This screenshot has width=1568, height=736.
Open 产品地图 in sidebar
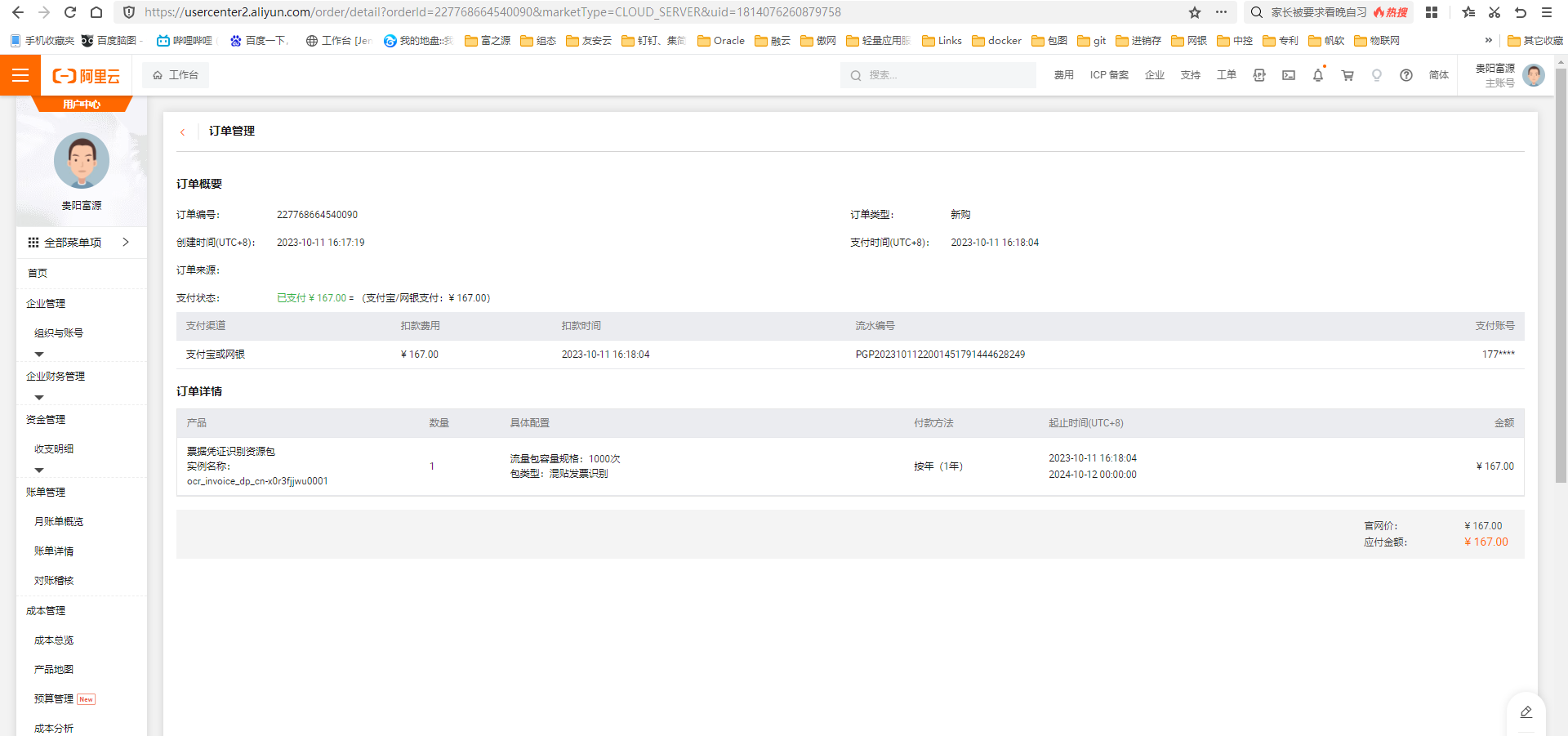pos(54,670)
